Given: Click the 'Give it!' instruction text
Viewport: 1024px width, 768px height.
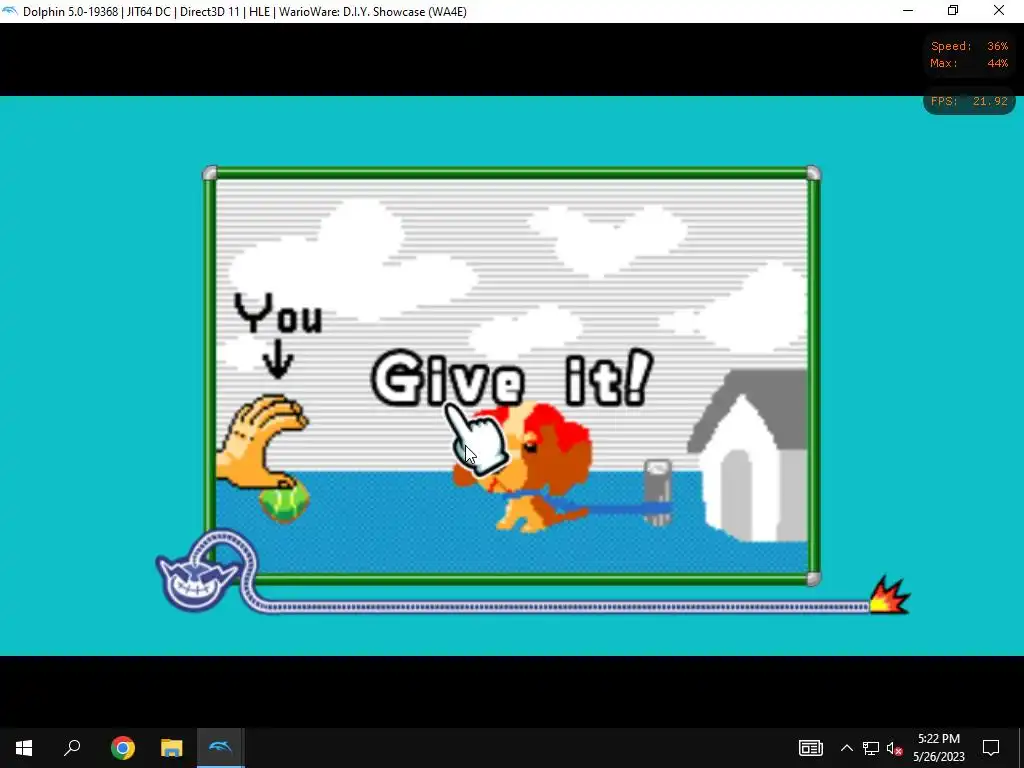Looking at the screenshot, I should pos(512,378).
